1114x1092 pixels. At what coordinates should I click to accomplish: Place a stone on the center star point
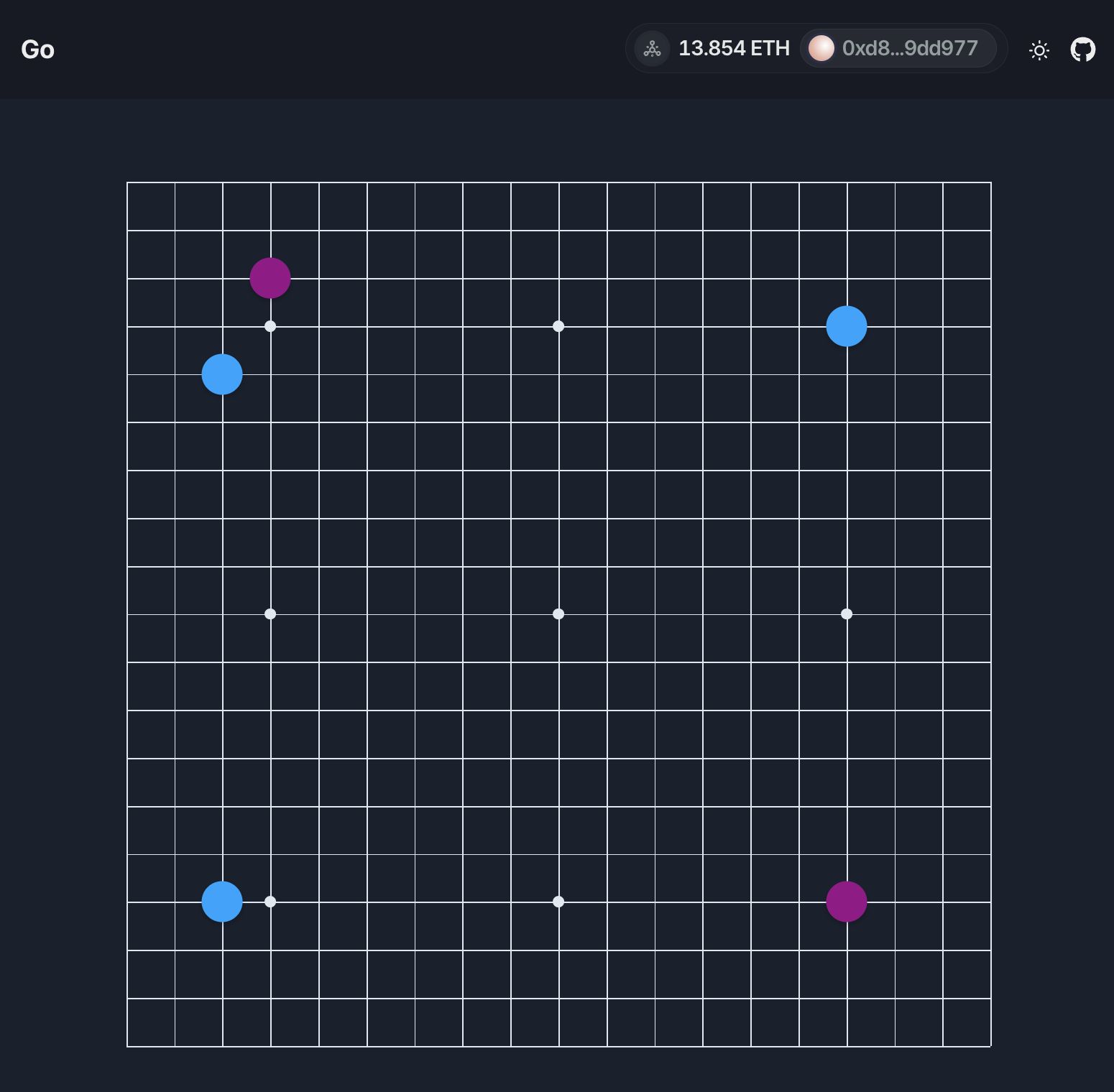point(558,614)
